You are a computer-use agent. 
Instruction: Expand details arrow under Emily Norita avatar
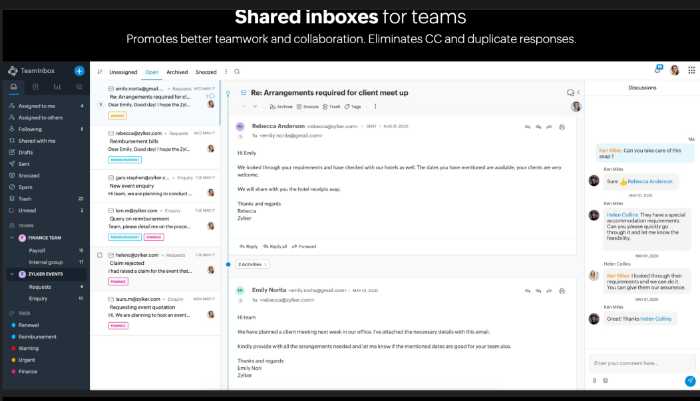pyautogui.click(x=240, y=300)
